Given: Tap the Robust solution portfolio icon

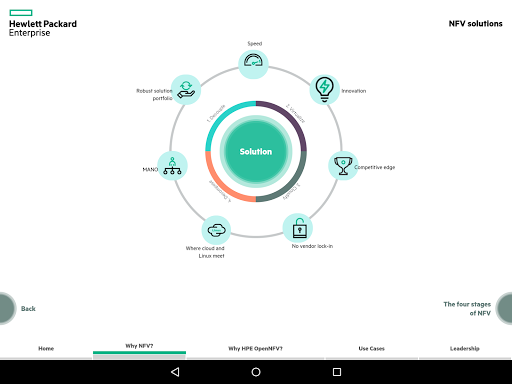Looking at the screenshot, I should click(186, 89).
